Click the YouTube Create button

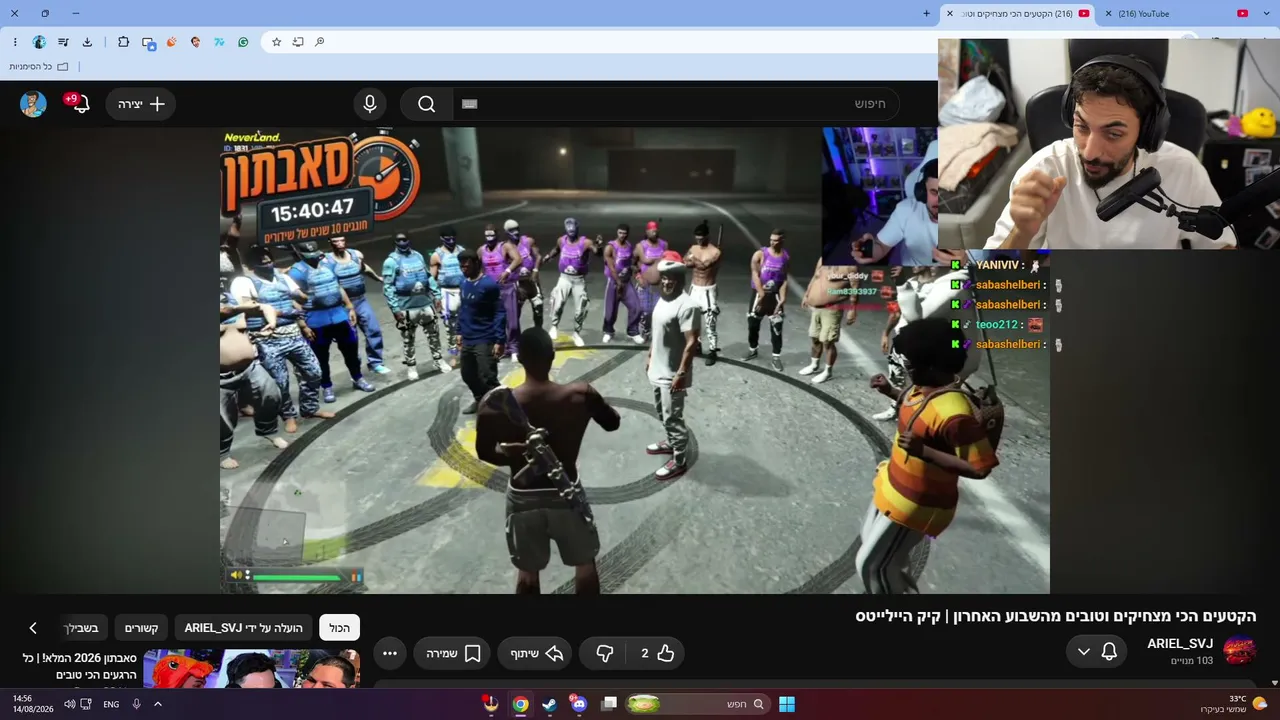[141, 104]
